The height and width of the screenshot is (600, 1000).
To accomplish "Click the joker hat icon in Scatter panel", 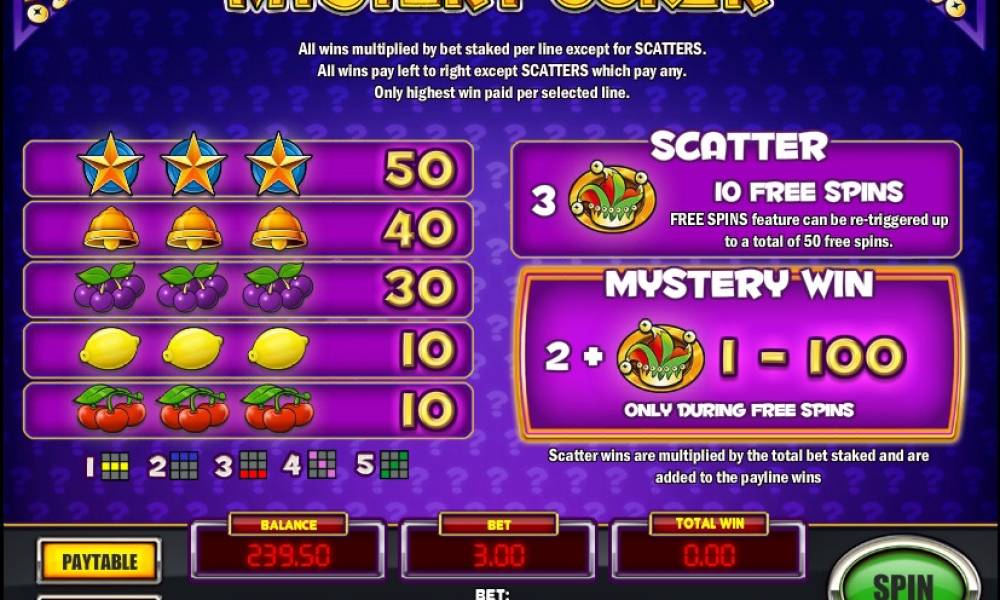I will click(x=612, y=198).
